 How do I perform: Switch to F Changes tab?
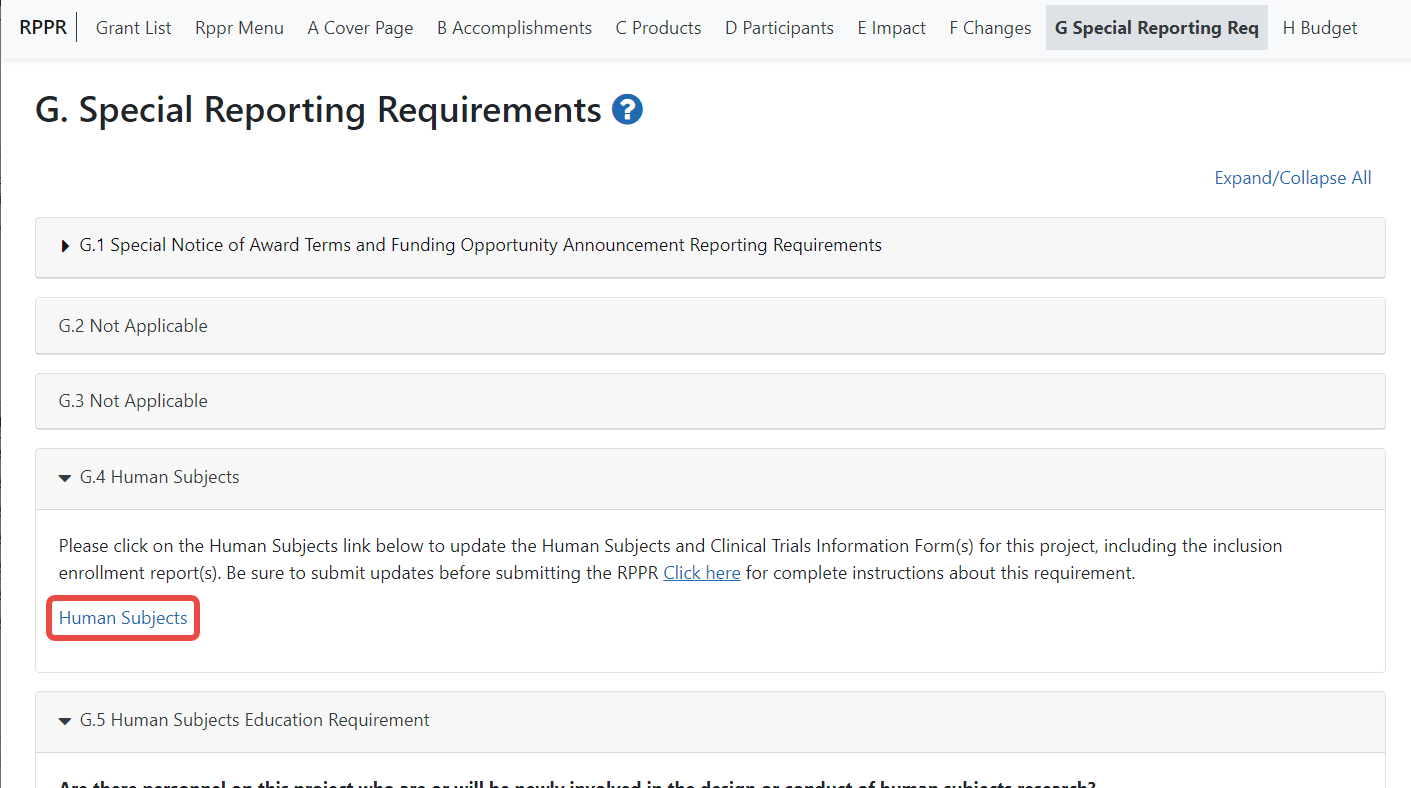point(990,28)
